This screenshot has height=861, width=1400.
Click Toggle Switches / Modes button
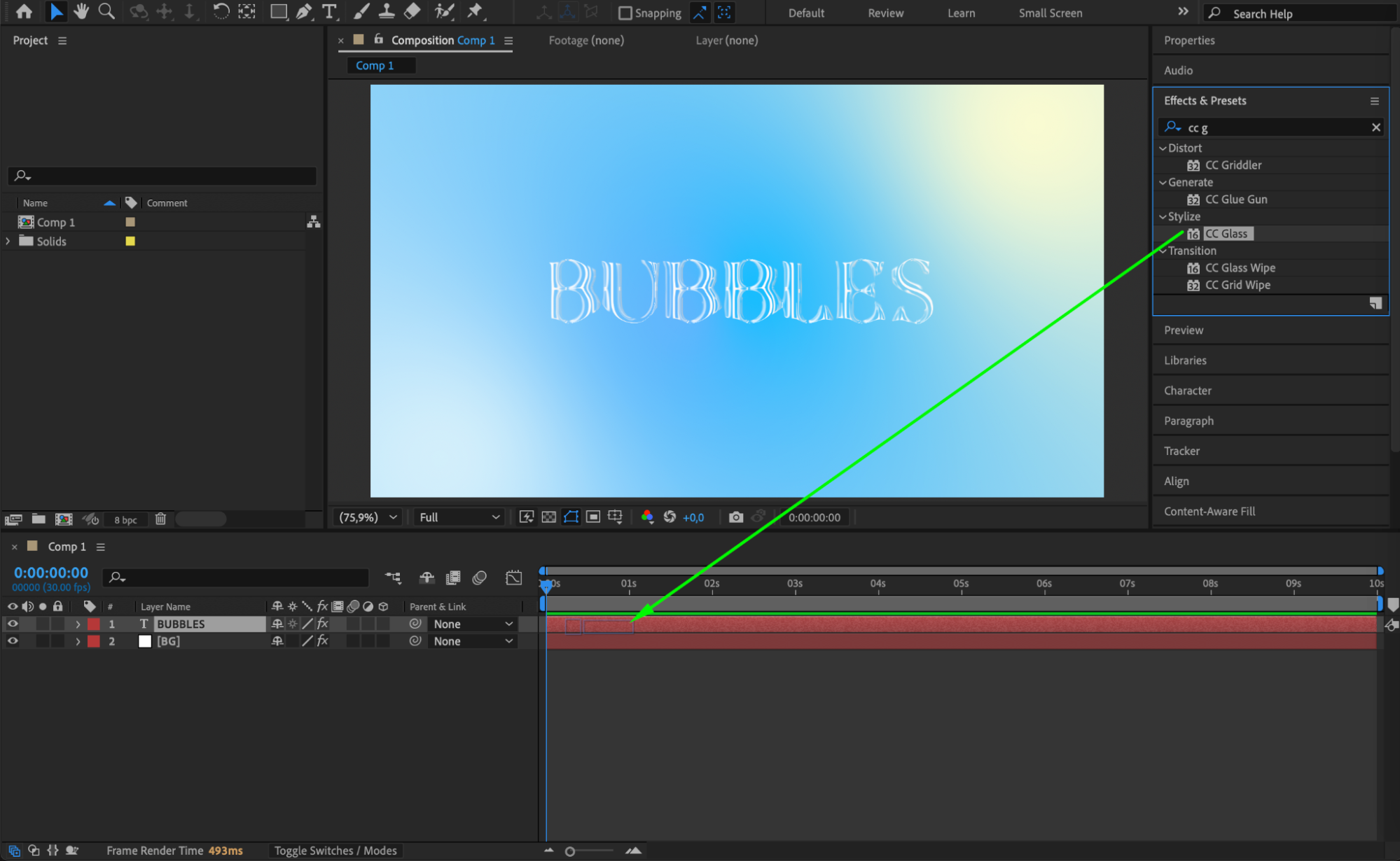(335, 850)
